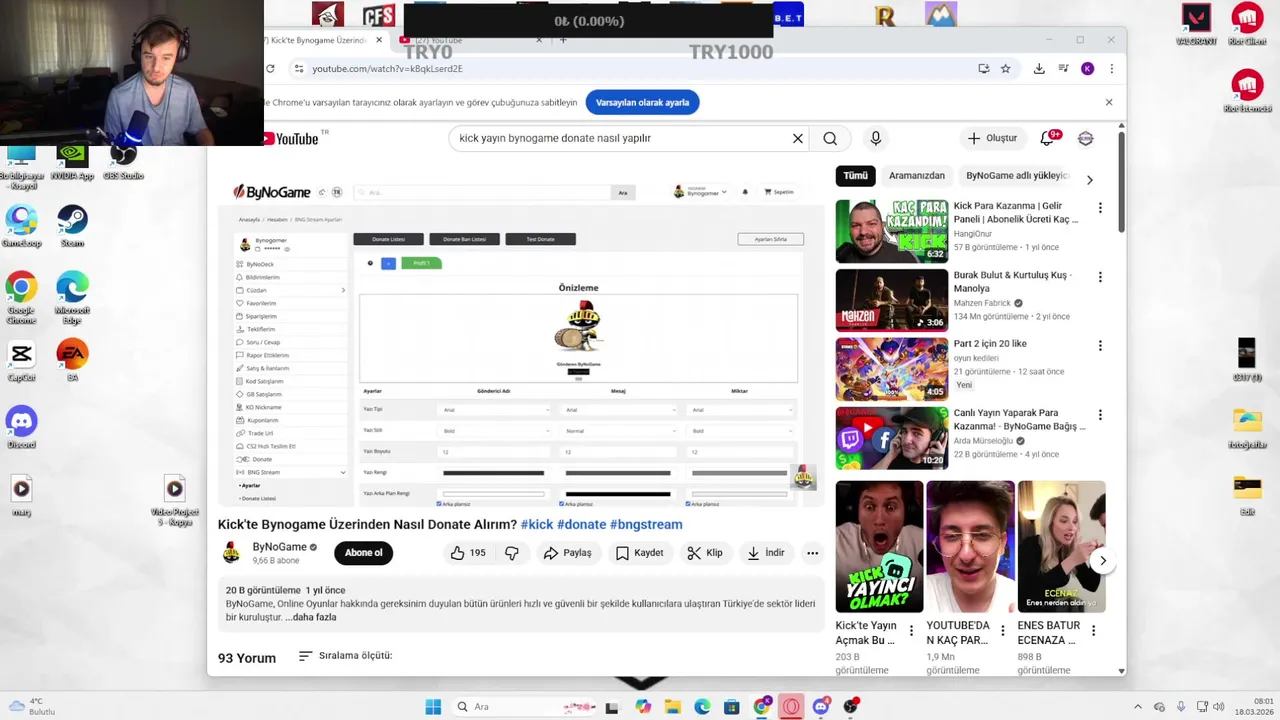Click the Chrome address bar URL
1280x720 pixels.
(x=387, y=69)
